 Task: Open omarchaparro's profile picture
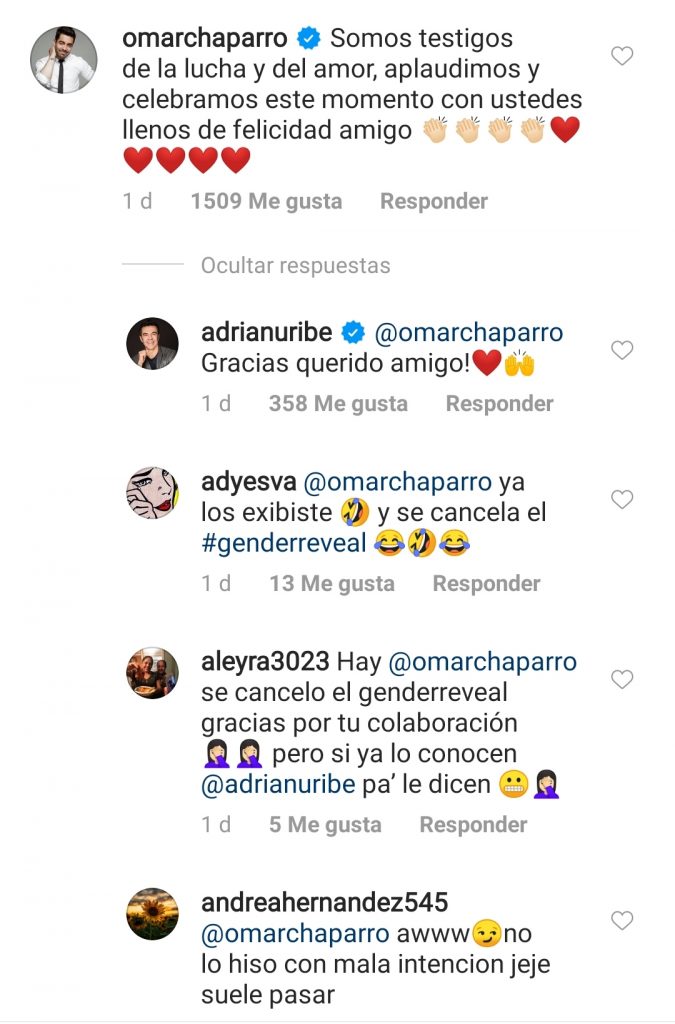point(64,59)
